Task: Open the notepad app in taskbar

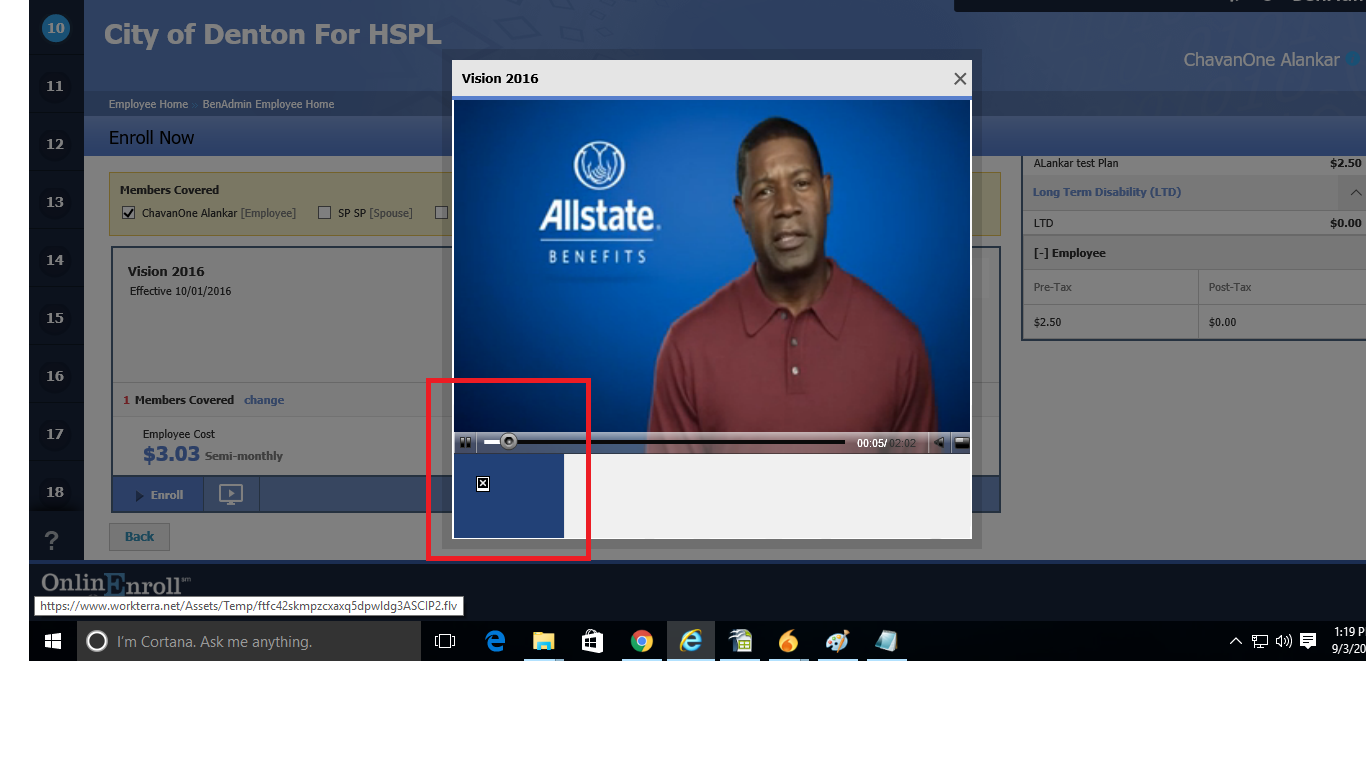Action: click(886, 641)
